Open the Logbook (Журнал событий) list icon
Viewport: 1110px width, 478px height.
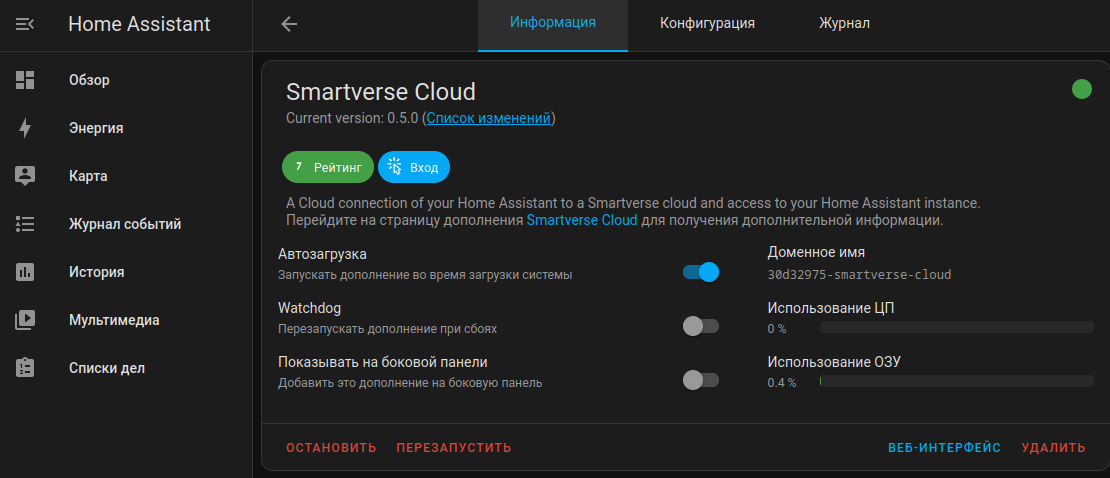[25, 224]
